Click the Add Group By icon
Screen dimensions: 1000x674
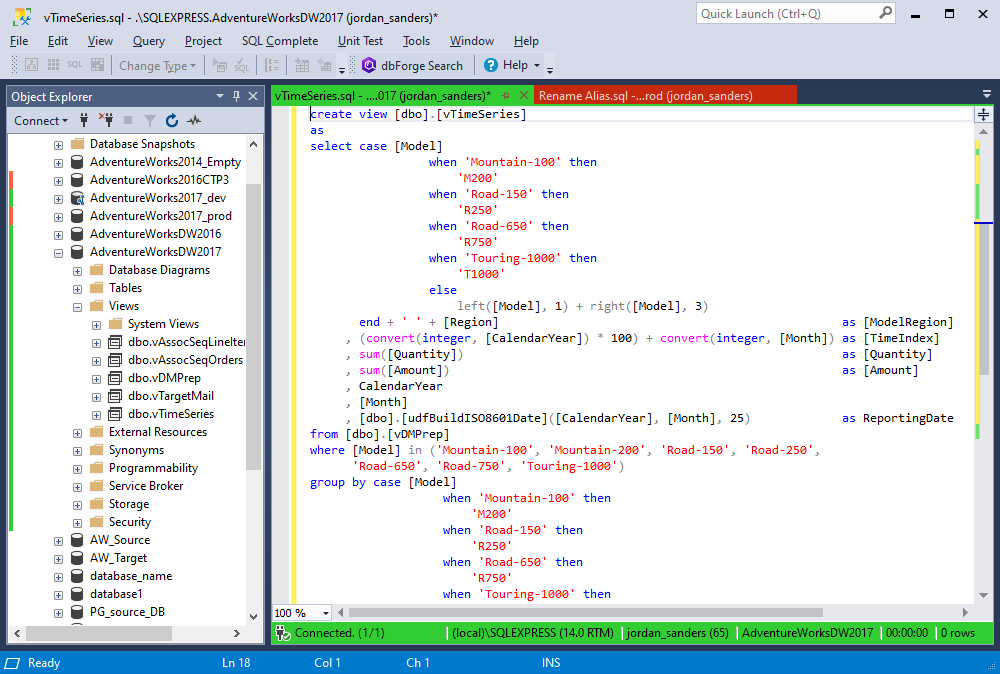pos(272,65)
